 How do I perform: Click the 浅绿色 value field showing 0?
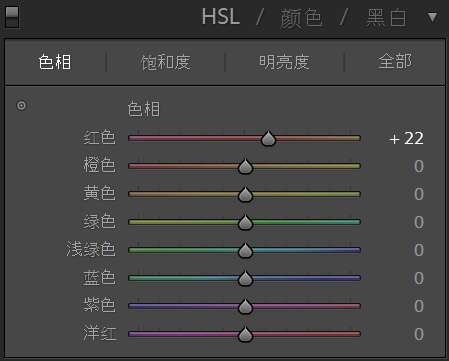pyautogui.click(x=419, y=250)
